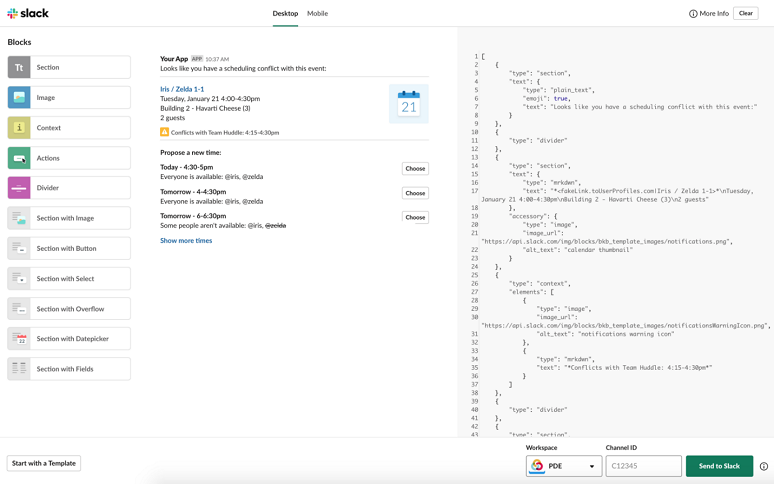Click the Slack logo

pos(28,13)
